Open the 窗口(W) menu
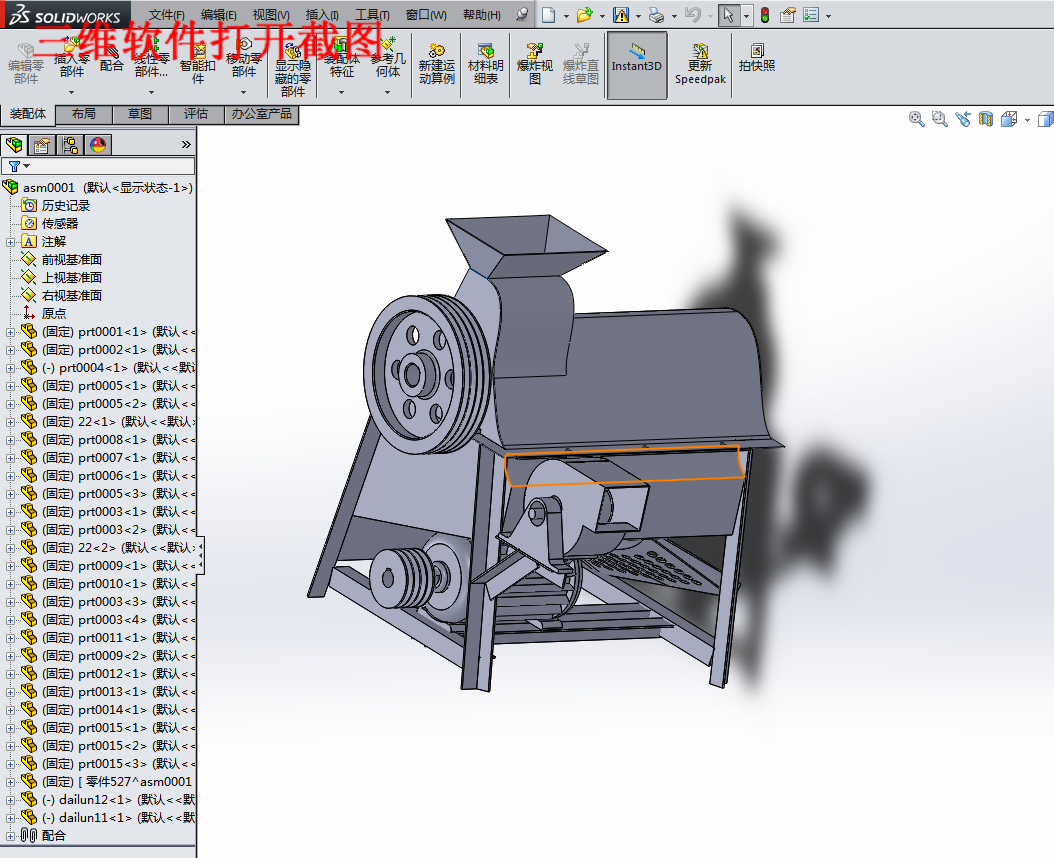 coord(426,15)
